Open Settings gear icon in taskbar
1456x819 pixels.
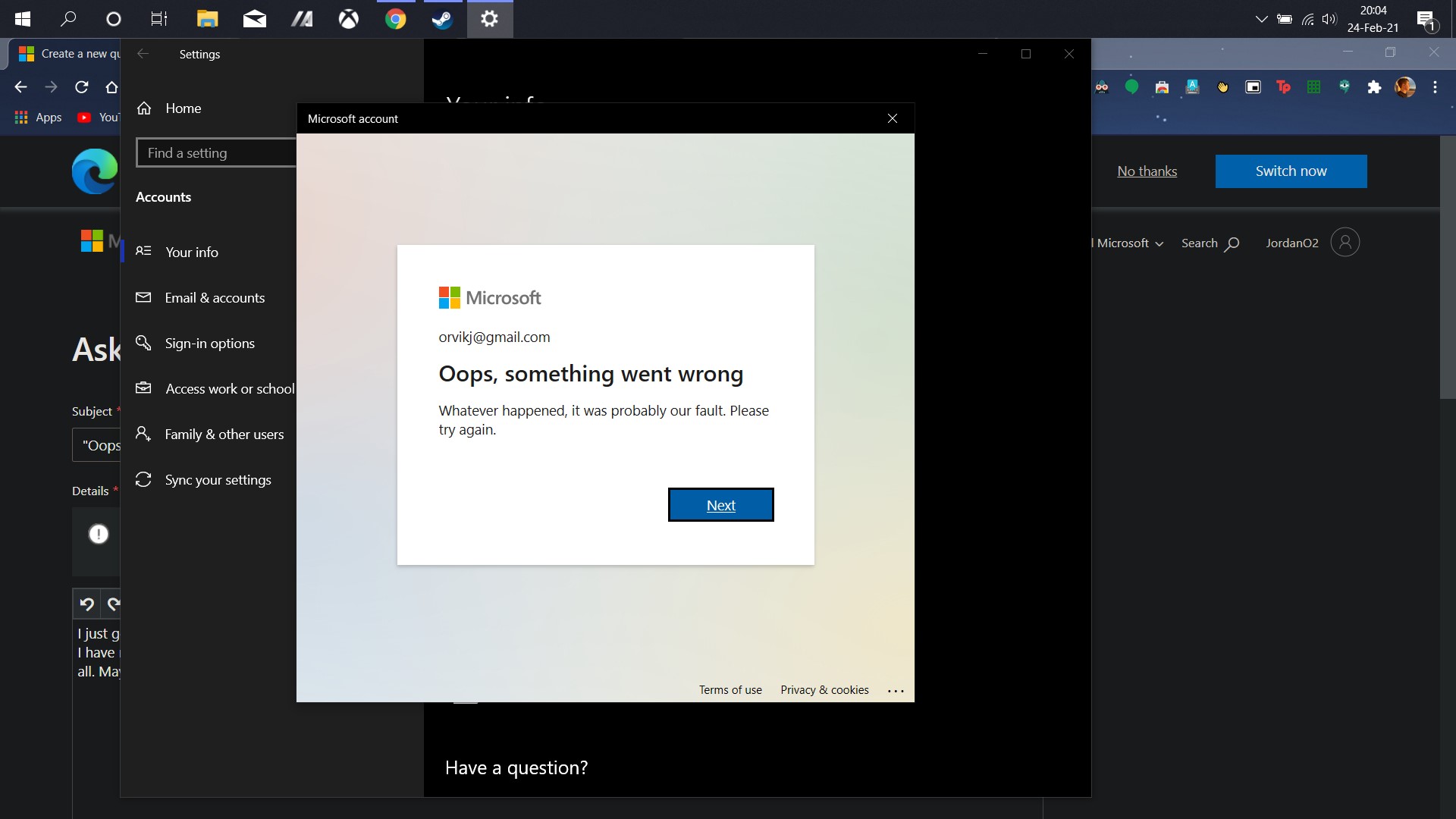489,18
